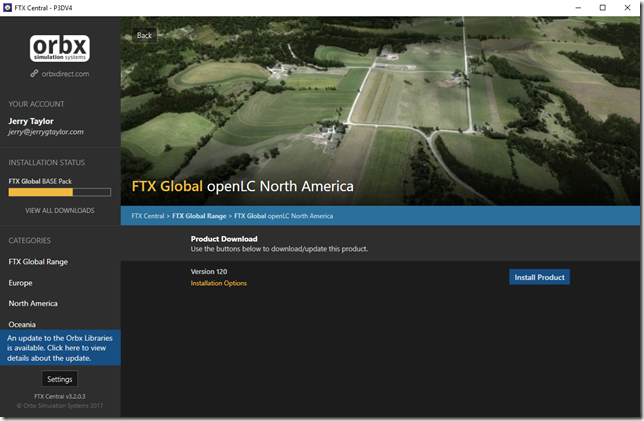Click the FTX Global BASE Pack progress bar
This screenshot has width=644, height=421.
pos(60,192)
